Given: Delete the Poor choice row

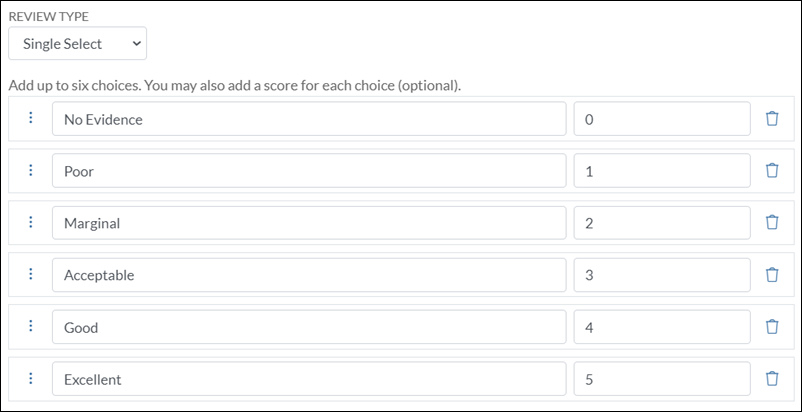Looking at the screenshot, I should coord(771,171).
